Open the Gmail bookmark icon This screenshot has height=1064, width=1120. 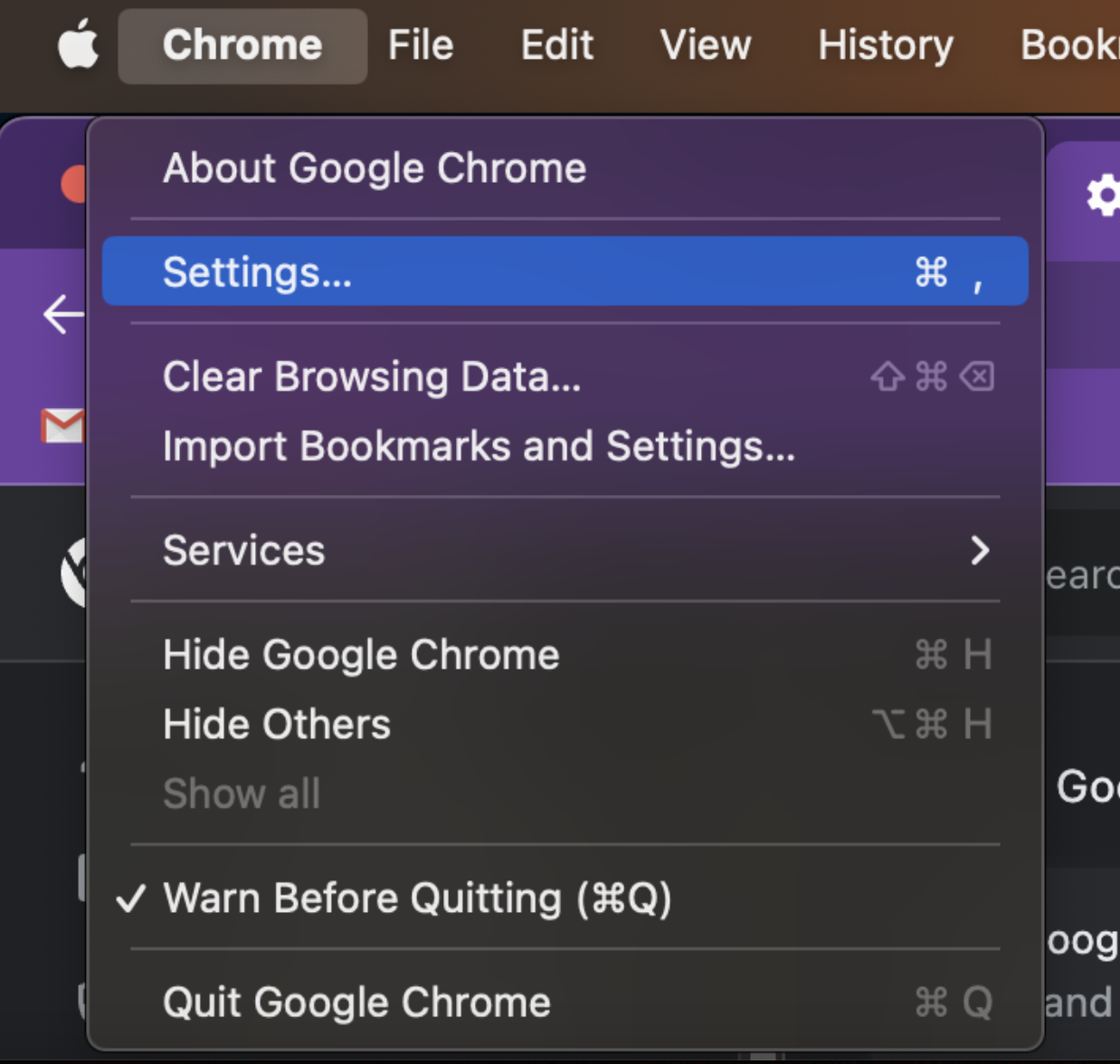[x=62, y=425]
